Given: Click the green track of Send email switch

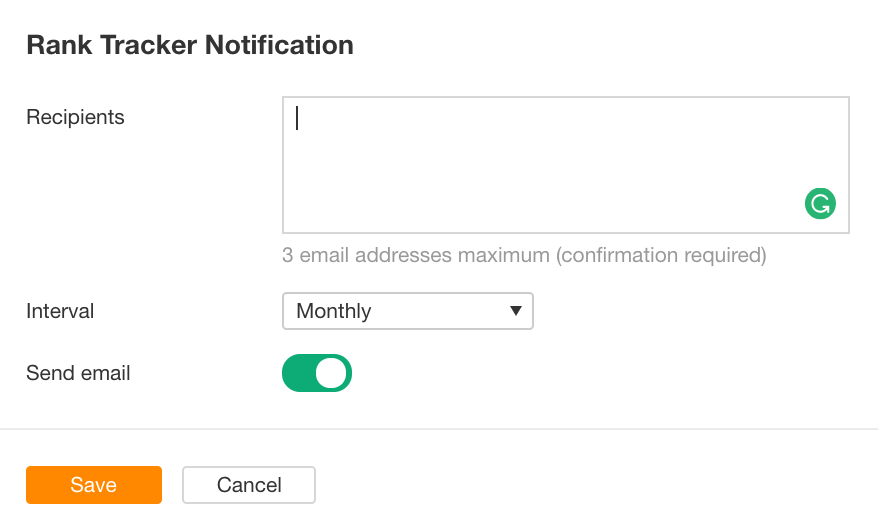Looking at the screenshot, I should [x=299, y=373].
